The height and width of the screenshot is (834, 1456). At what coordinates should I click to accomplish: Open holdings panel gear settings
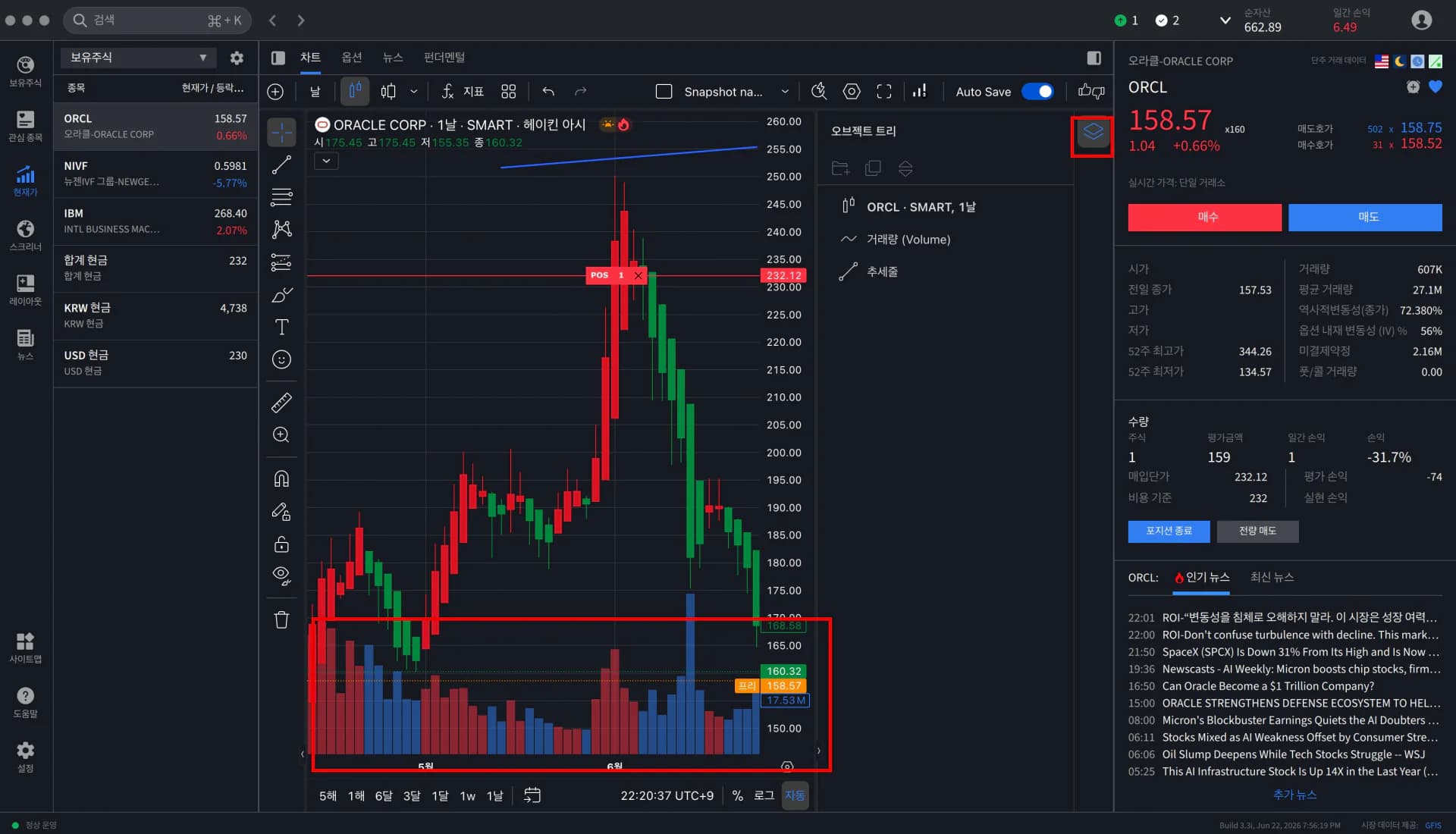tap(237, 58)
